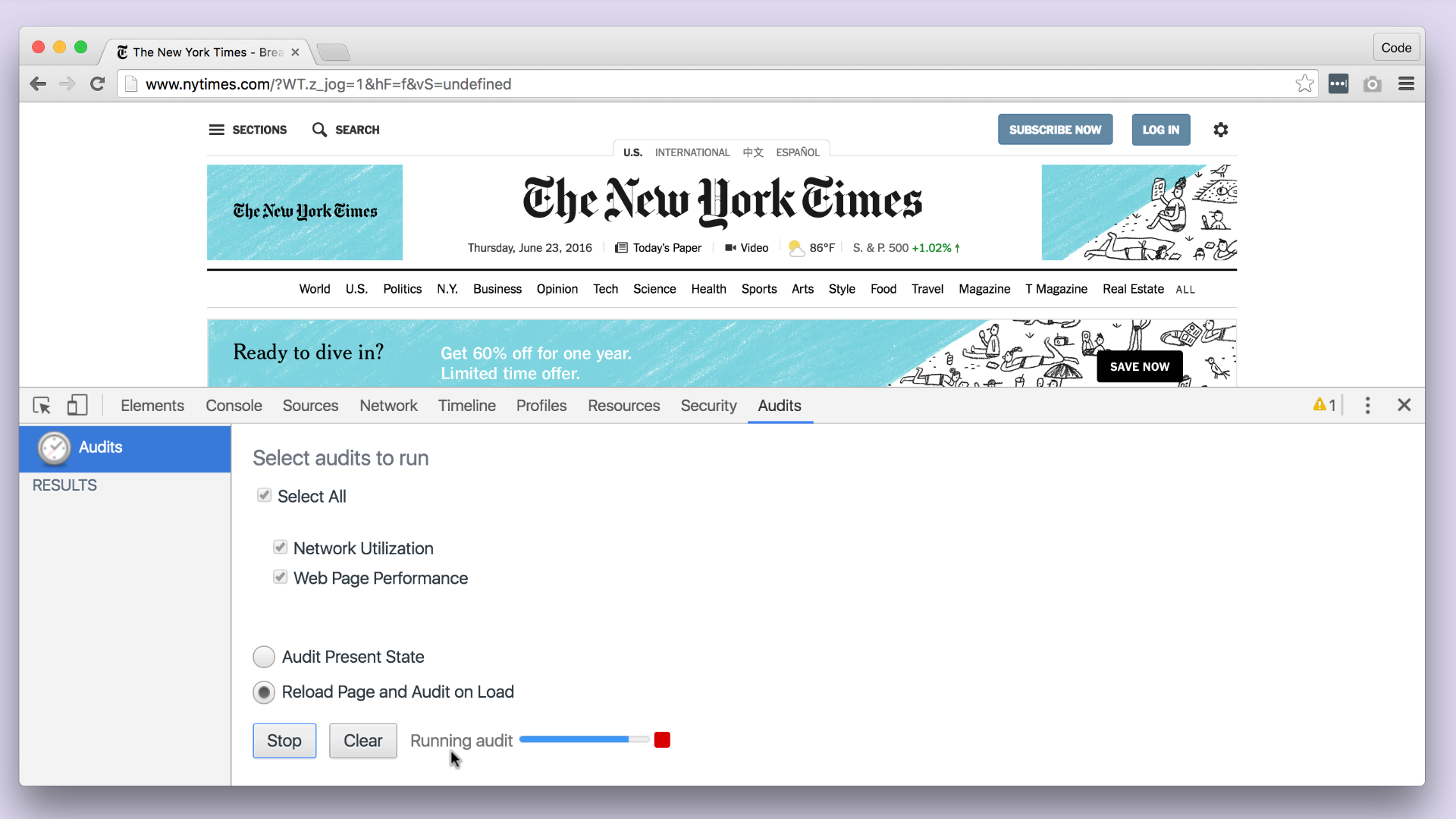Switch to the Timeline tab
This screenshot has height=819, width=1456.
(466, 406)
